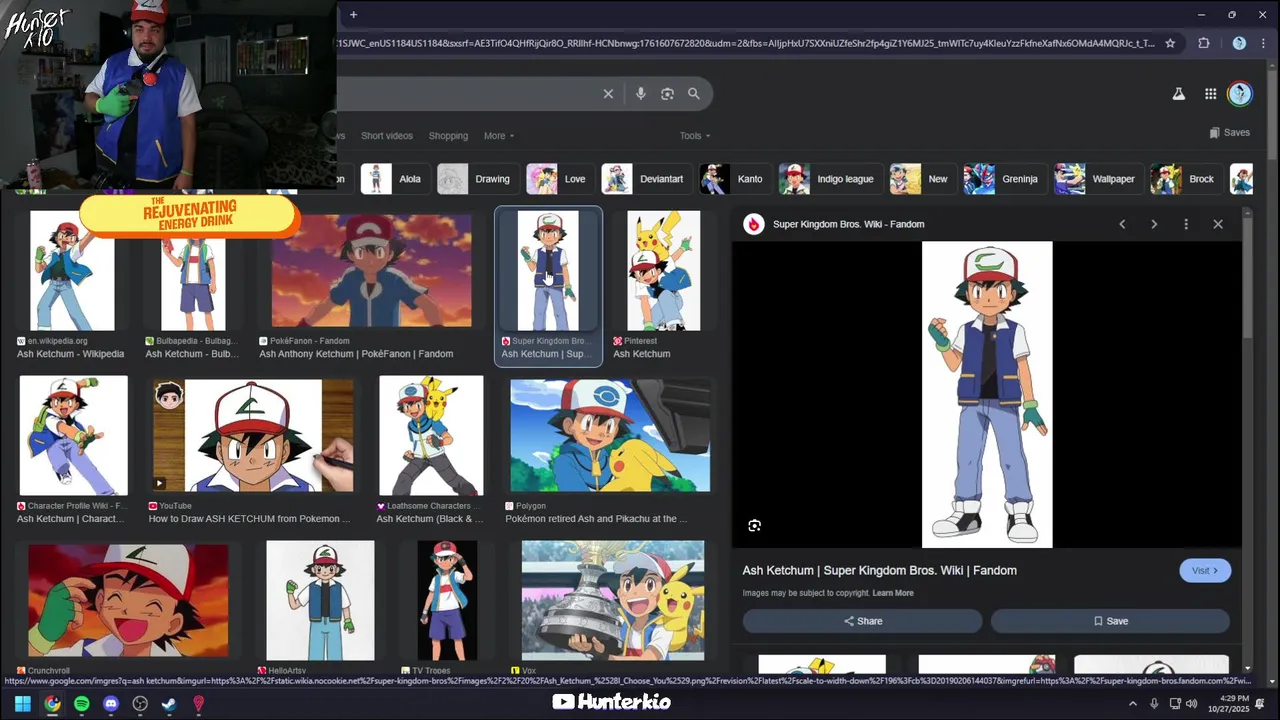Click the large Ash Ketchum preview image
This screenshot has width=1280, height=720.
click(987, 395)
